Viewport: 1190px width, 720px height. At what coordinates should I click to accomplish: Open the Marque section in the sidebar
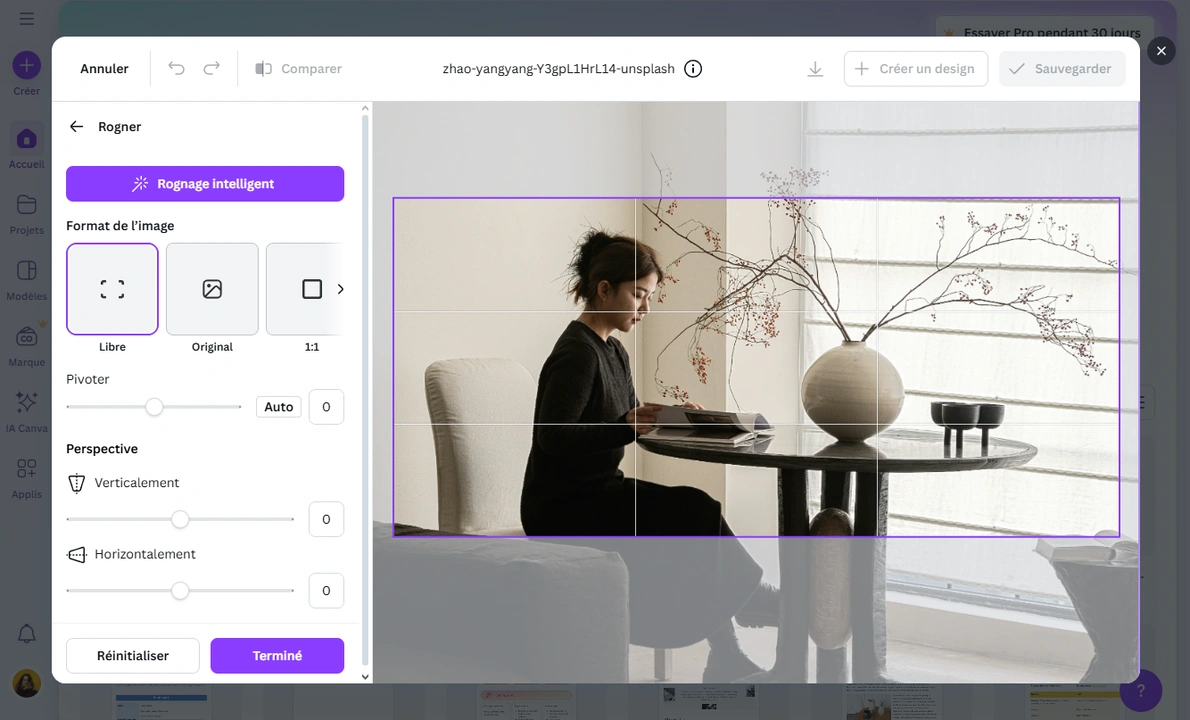click(x=26, y=343)
